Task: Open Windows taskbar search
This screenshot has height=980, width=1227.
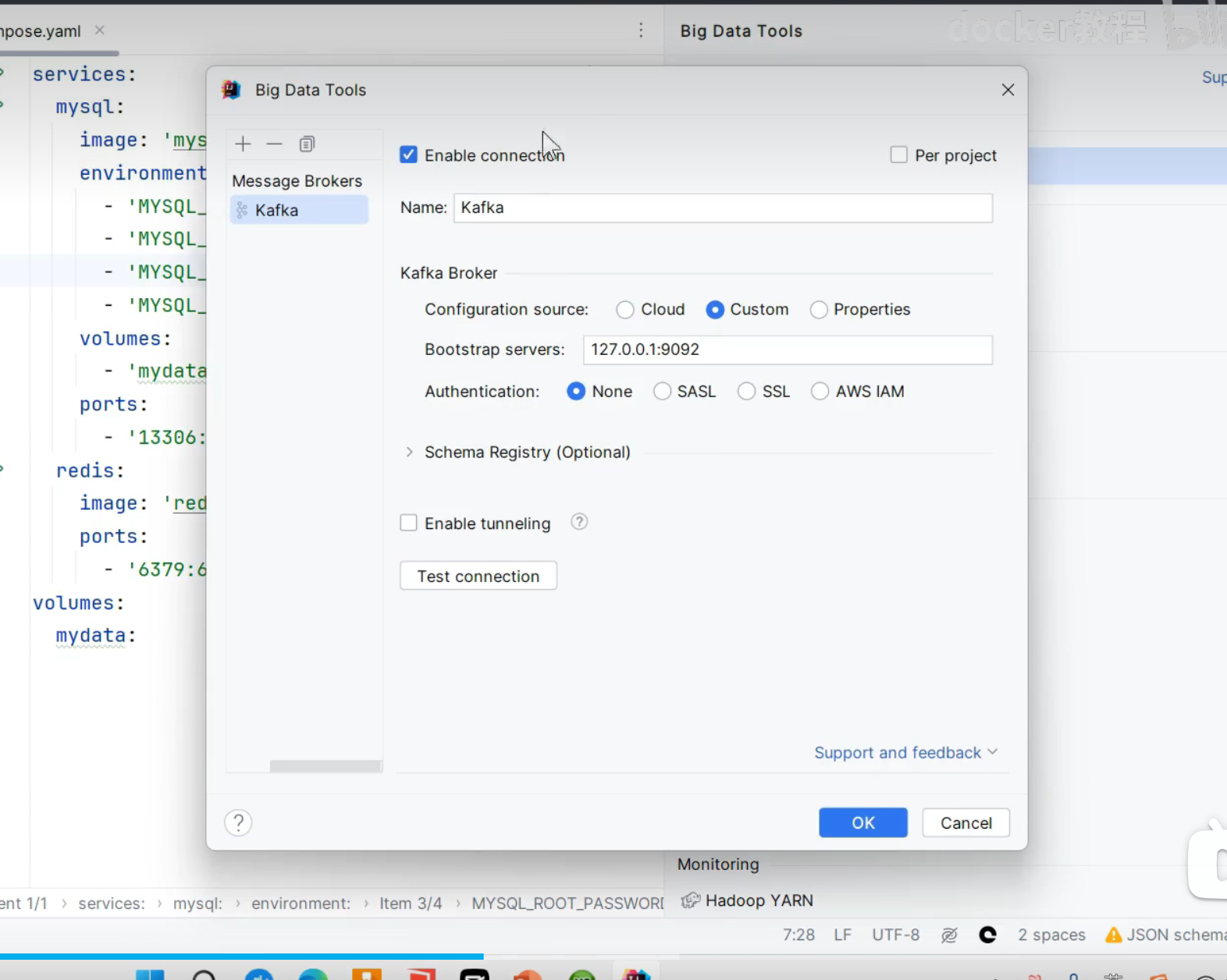Action: click(x=204, y=975)
